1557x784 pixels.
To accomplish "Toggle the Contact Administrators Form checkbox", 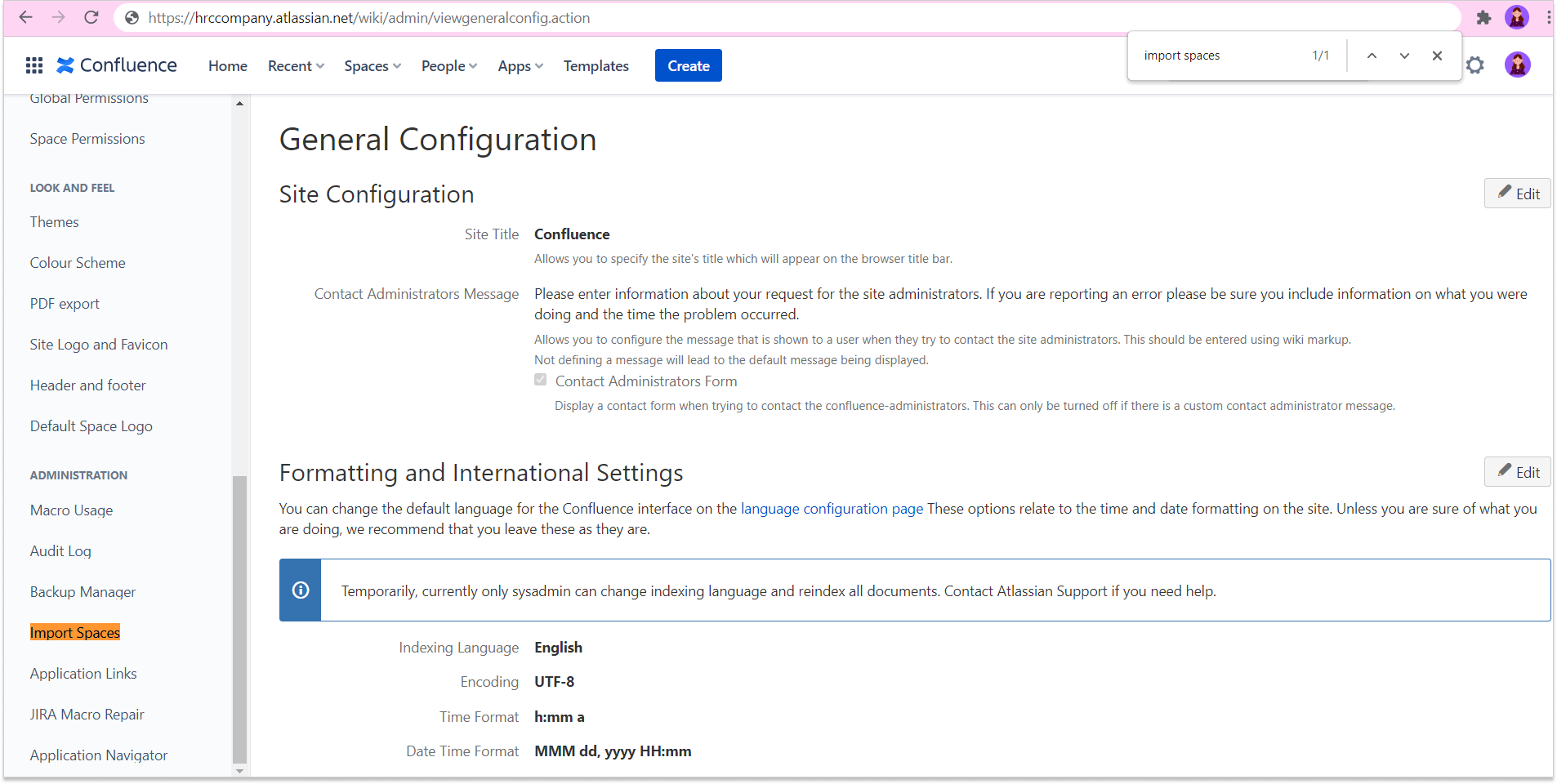I will click(541, 380).
